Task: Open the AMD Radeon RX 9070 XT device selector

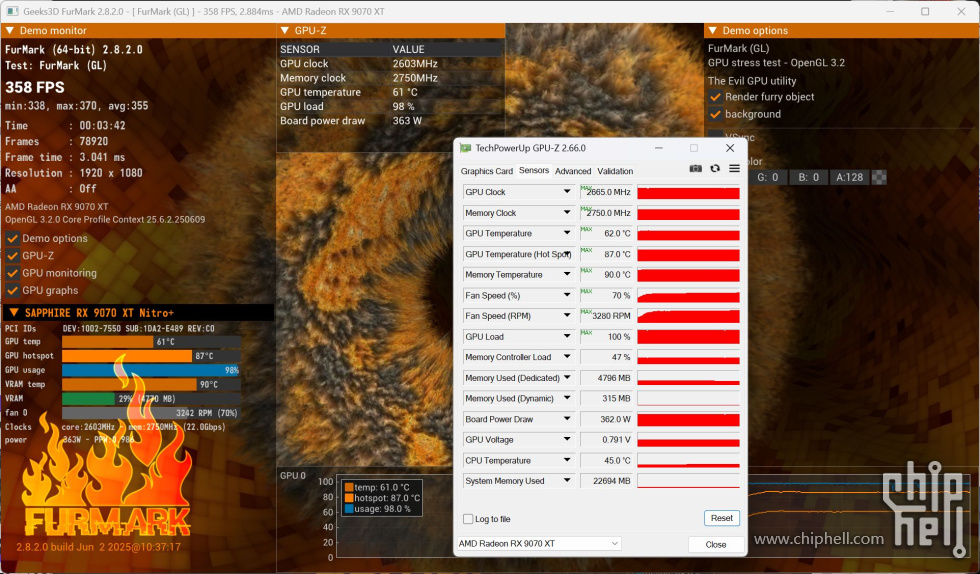Action: point(539,544)
